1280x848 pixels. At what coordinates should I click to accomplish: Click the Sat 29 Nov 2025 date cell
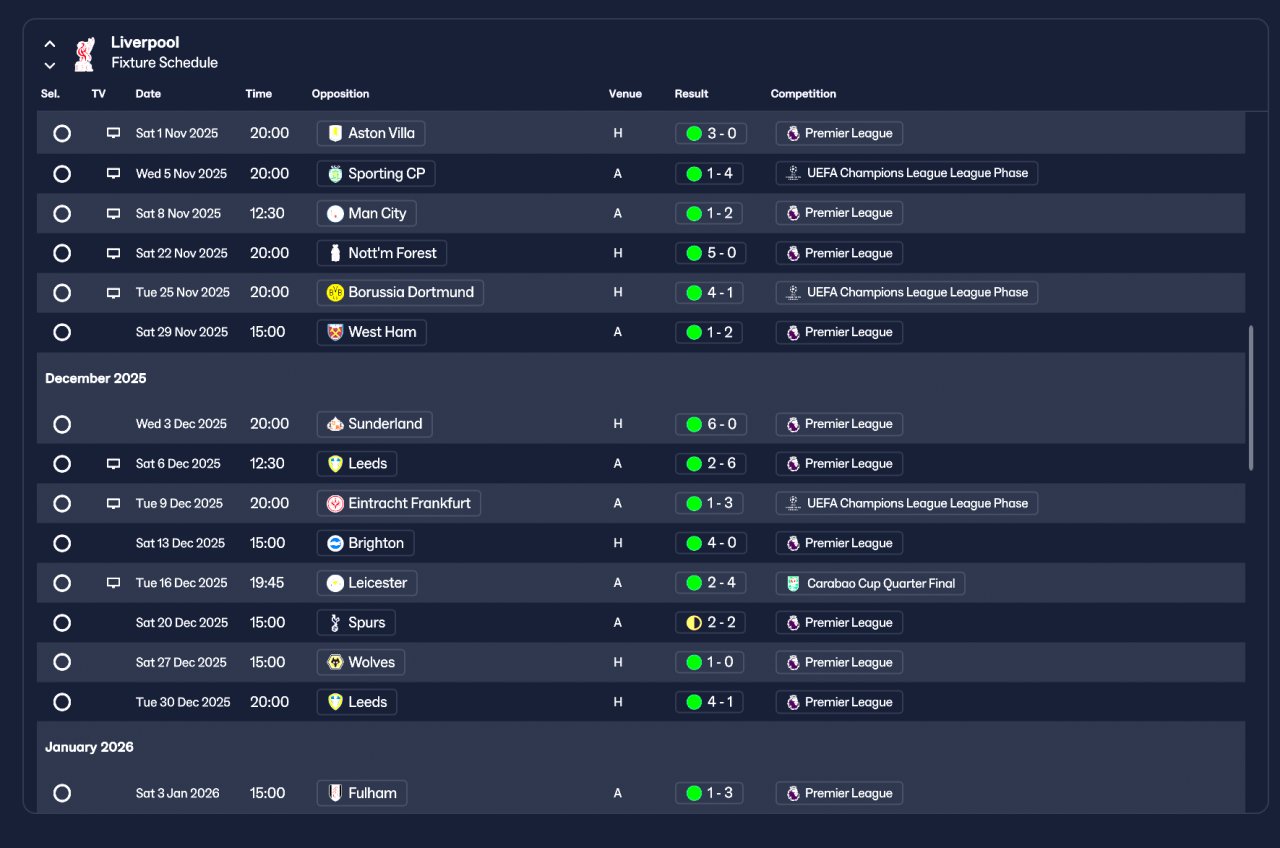(x=182, y=332)
